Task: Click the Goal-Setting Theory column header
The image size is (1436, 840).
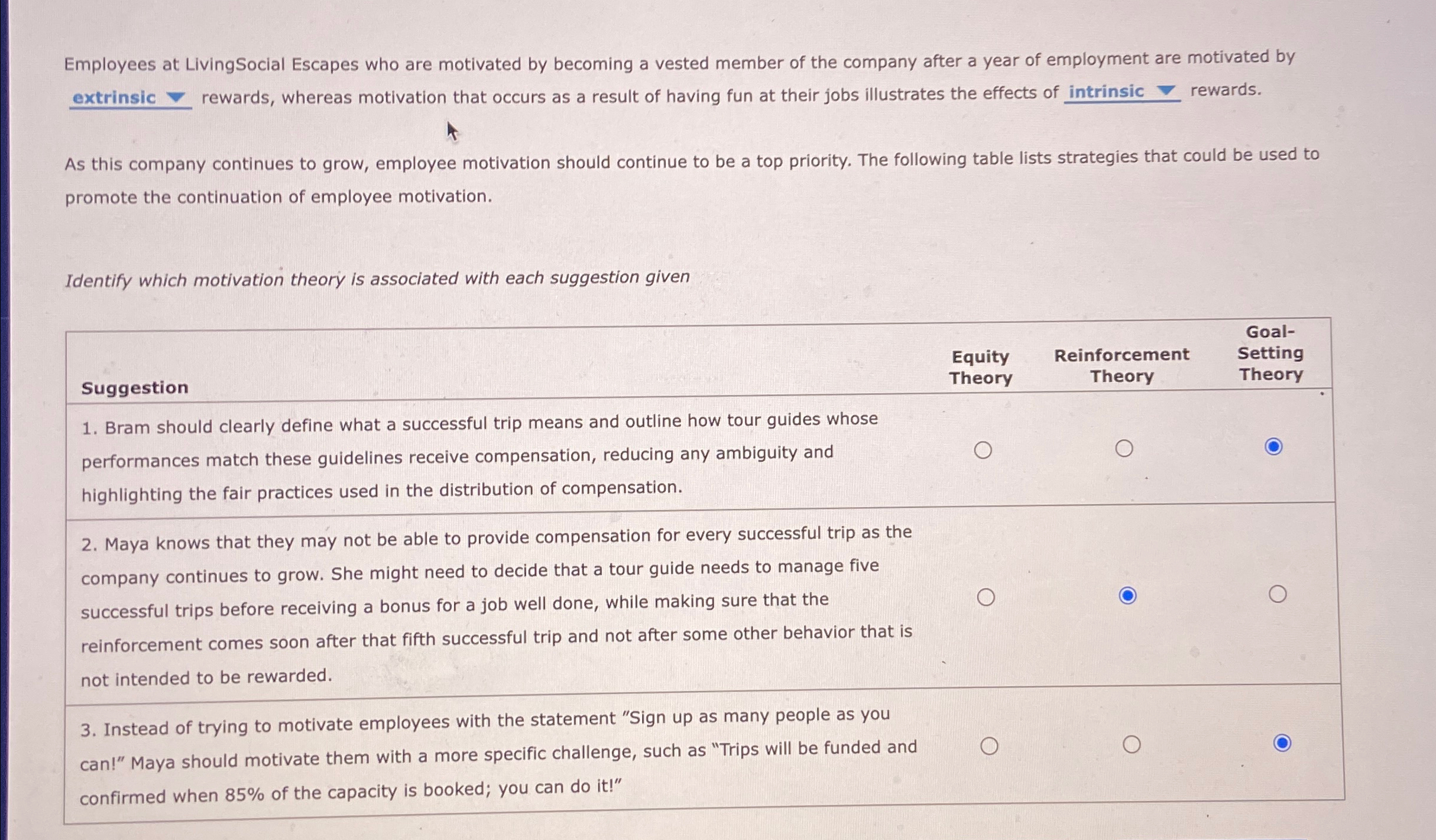Action: [x=1270, y=353]
